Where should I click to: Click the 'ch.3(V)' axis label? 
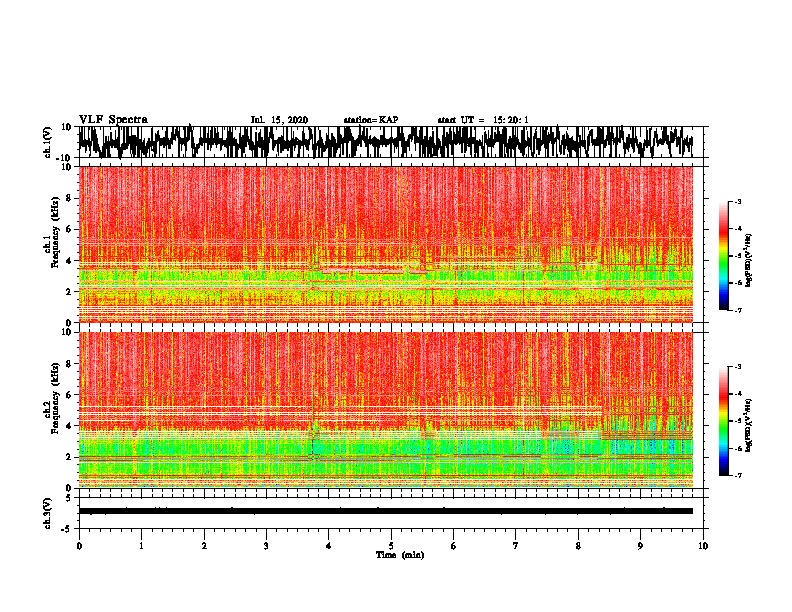pyautogui.click(x=48, y=513)
